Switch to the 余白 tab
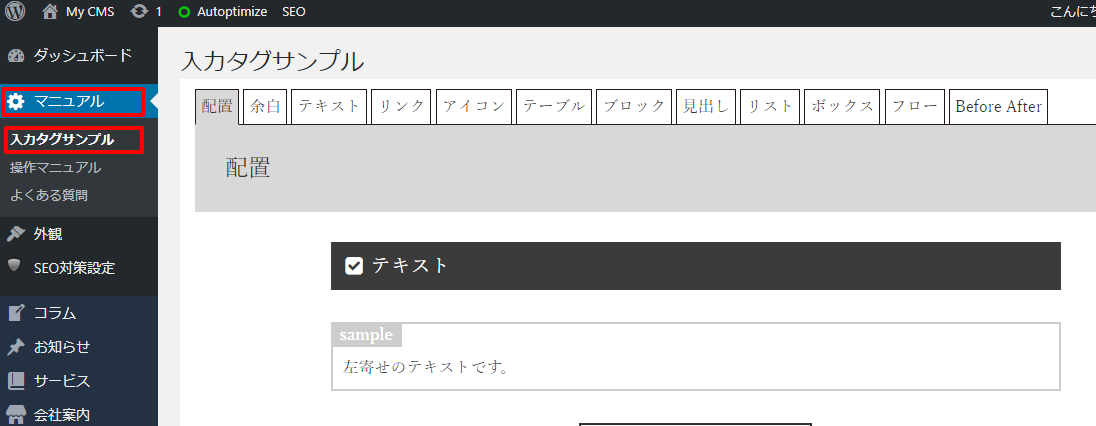 coord(265,106)
